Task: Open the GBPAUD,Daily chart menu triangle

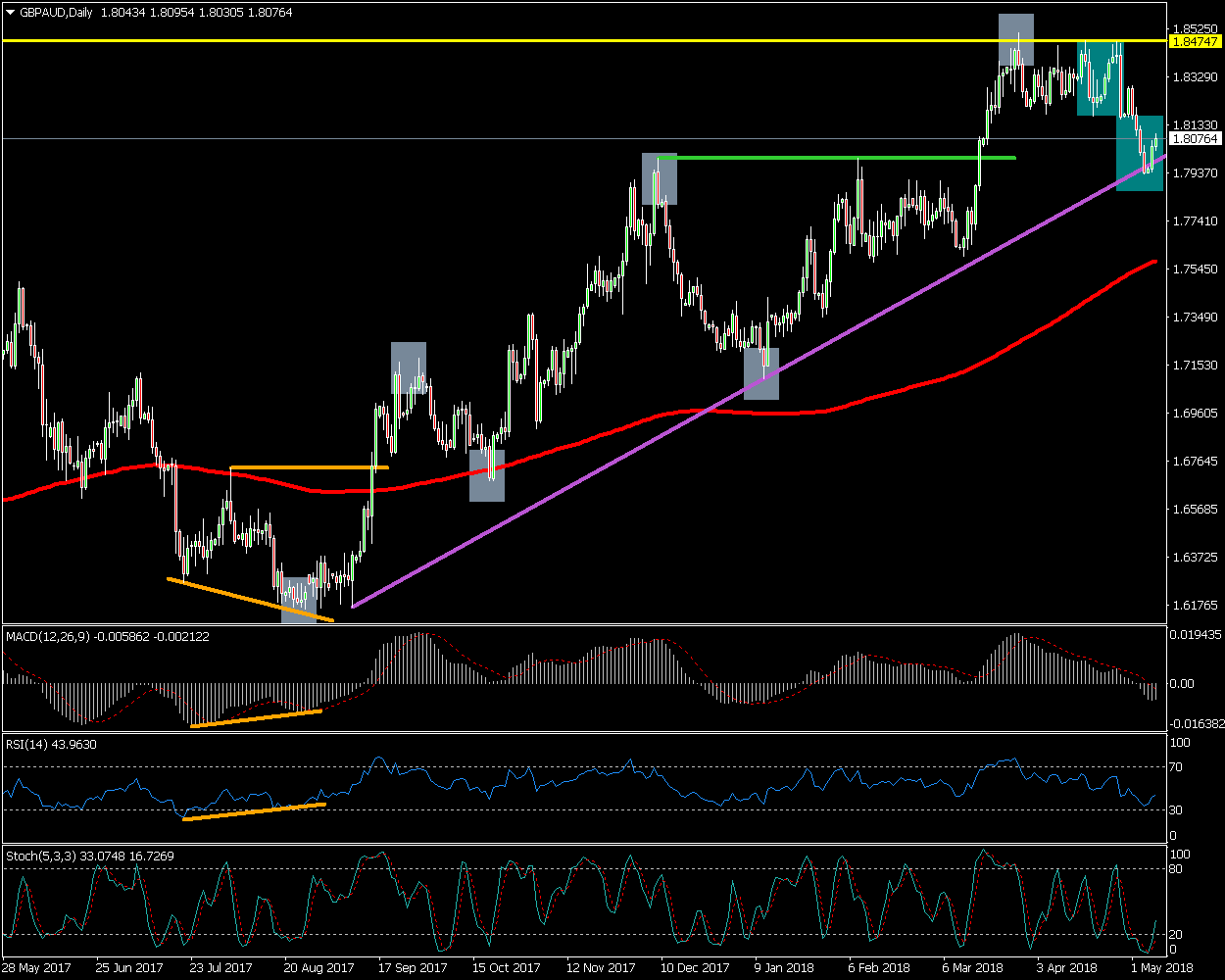Action: (11, 13)
